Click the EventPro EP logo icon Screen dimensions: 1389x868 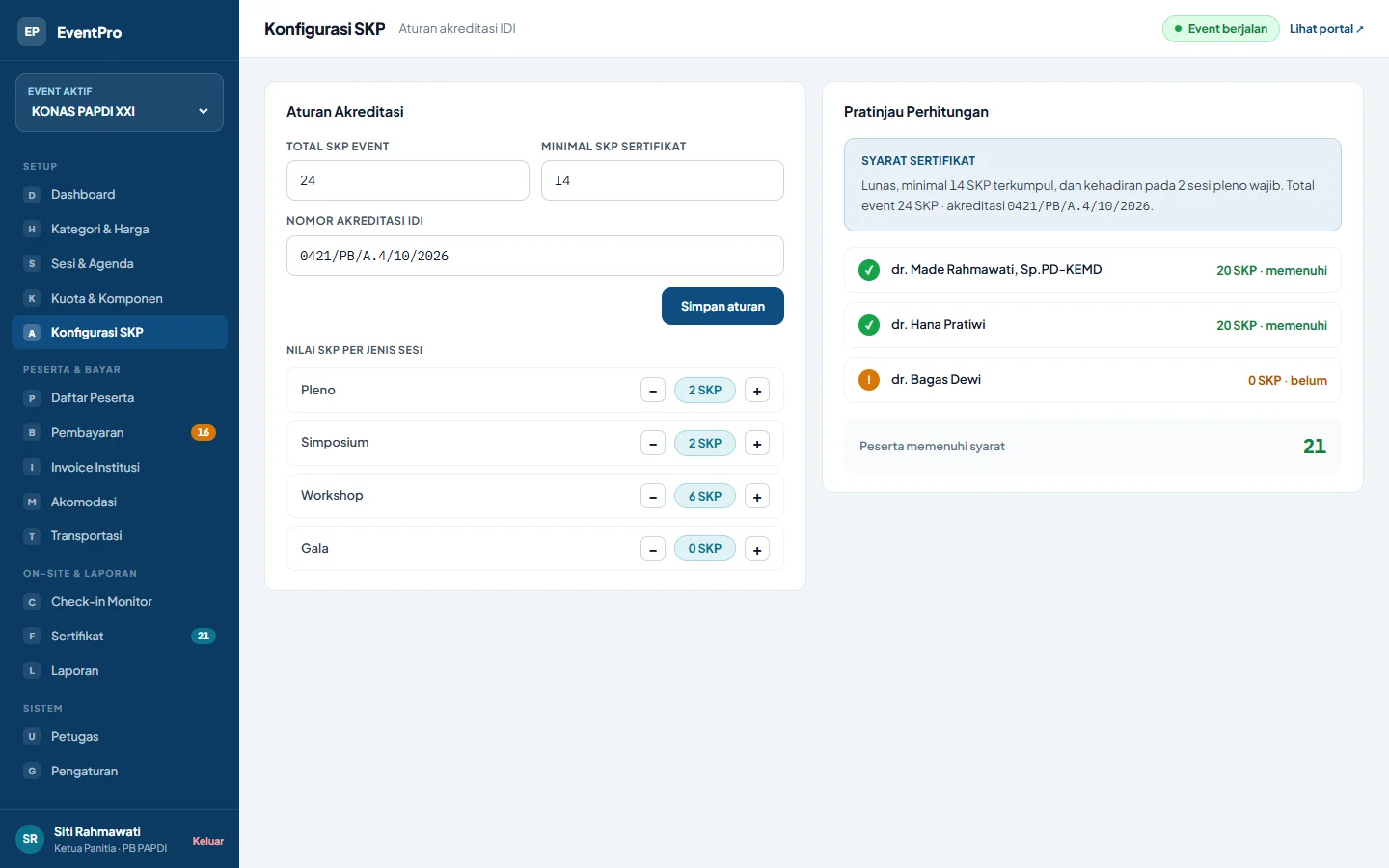pos(32,32)
